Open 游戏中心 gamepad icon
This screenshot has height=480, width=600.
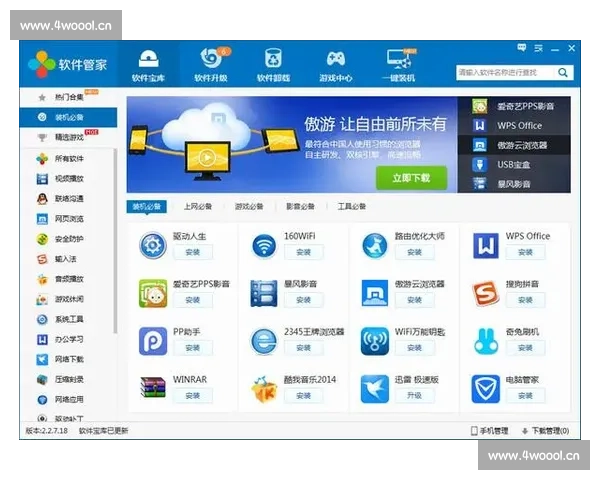pos(335,58)
